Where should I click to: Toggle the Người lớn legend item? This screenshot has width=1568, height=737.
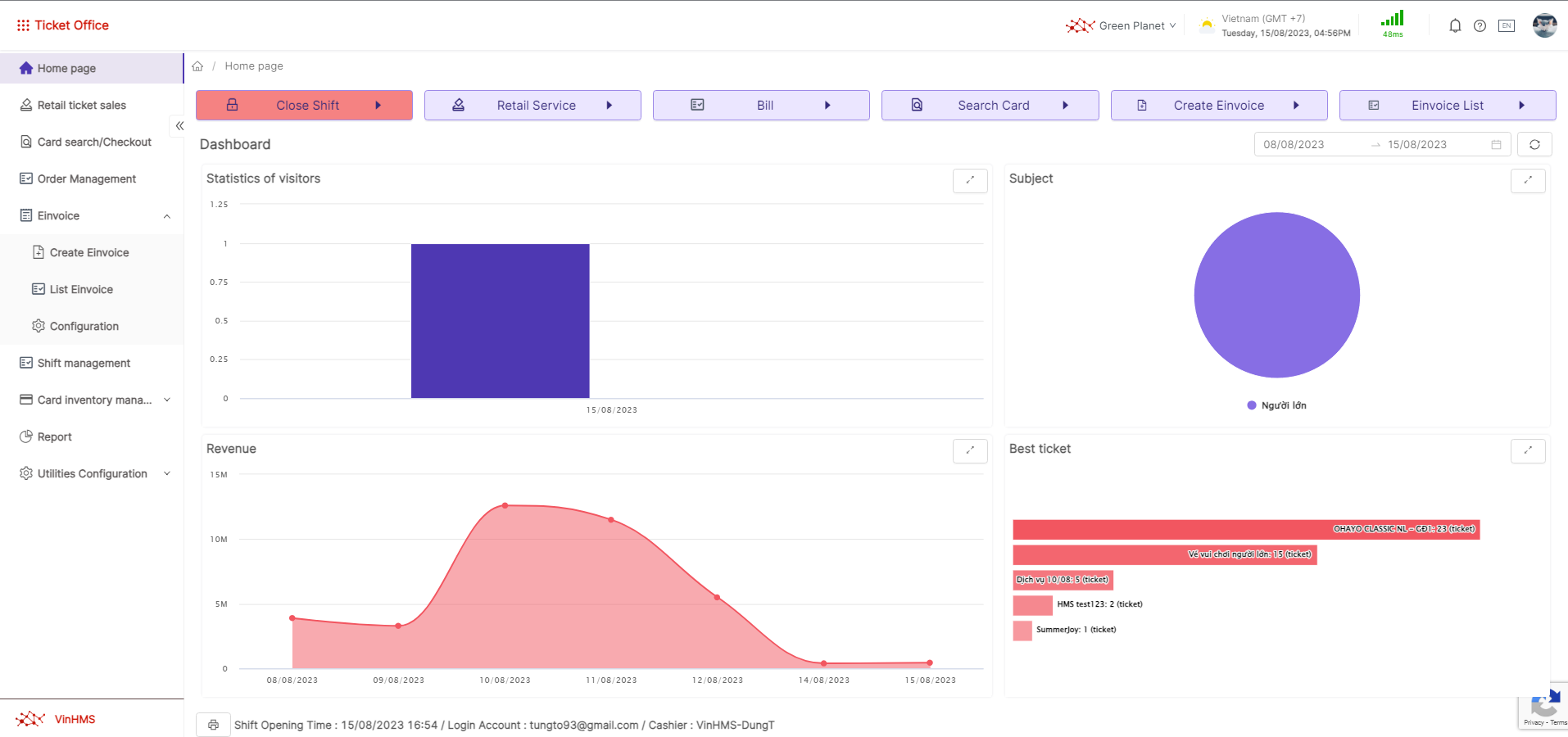1276,405
